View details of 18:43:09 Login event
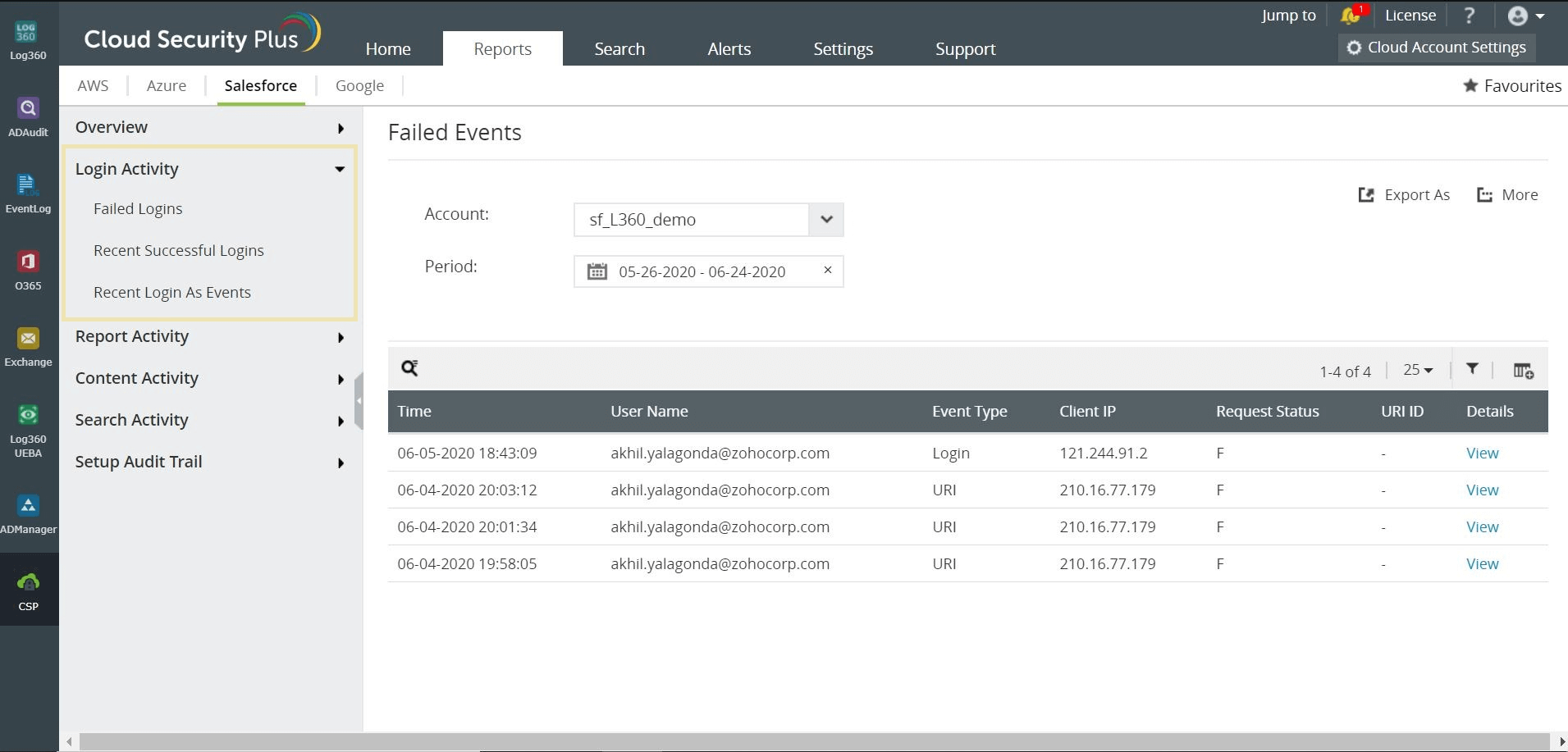 [1482, 453]
